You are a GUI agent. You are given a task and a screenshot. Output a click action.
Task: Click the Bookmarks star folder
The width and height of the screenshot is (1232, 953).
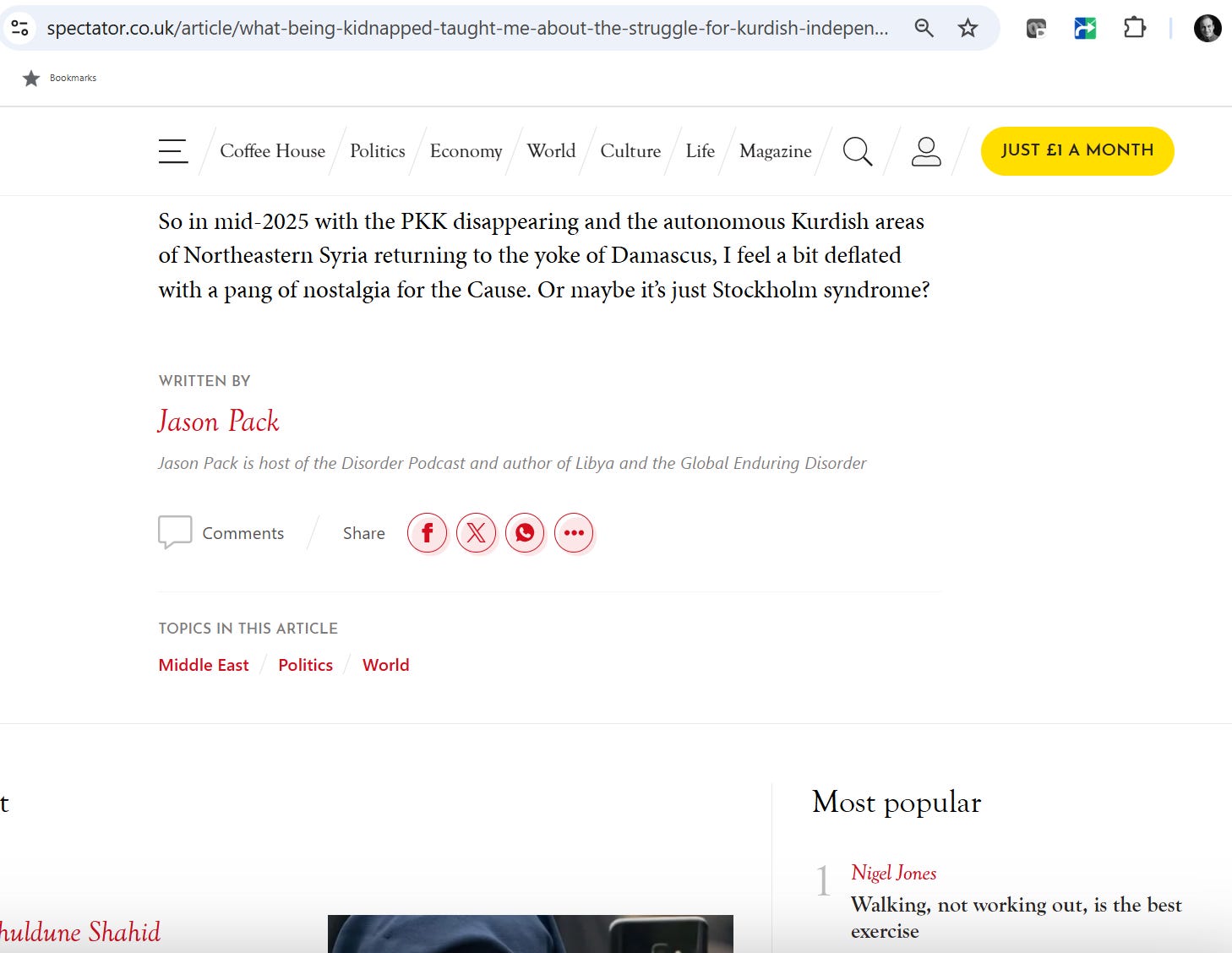click(x=31, y=79)
